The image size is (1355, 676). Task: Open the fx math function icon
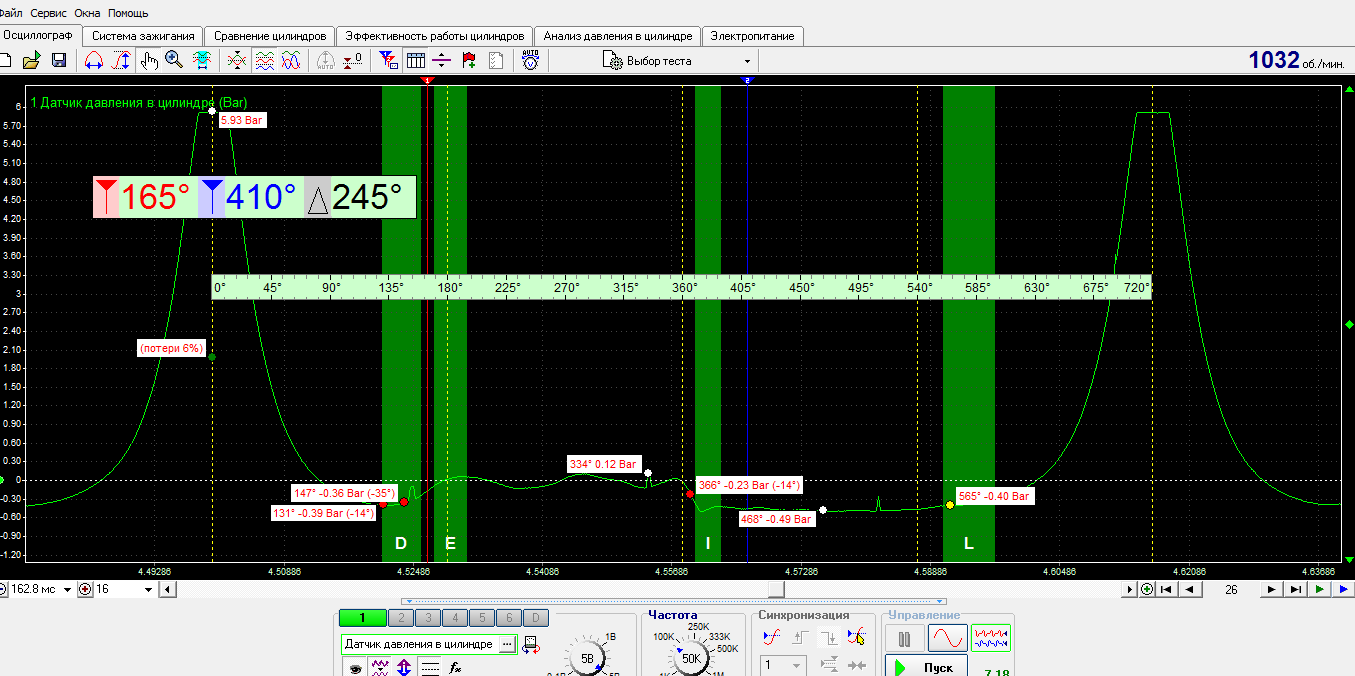(x=455, y=667)
